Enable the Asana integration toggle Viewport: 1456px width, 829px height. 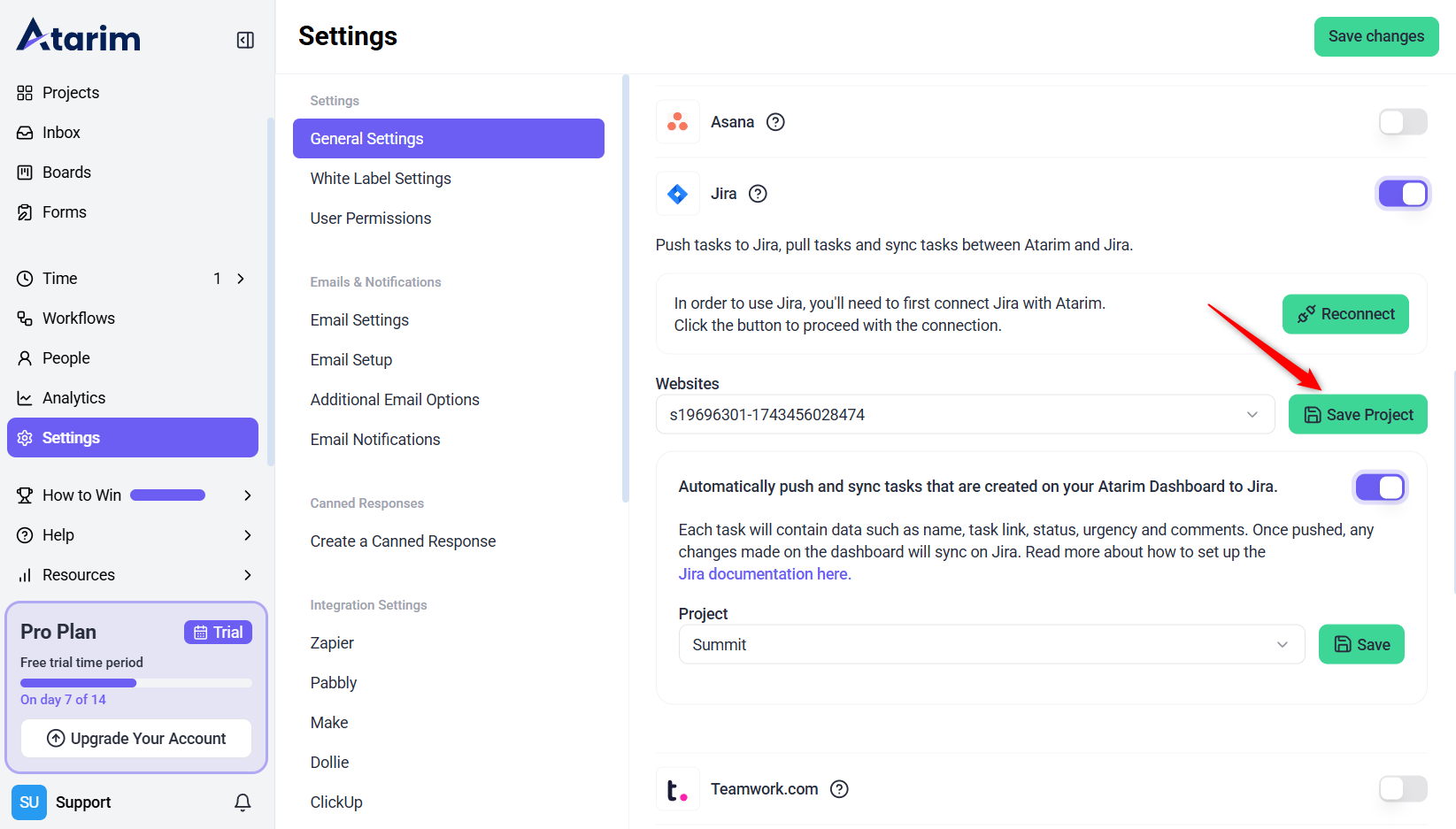(1402, 122)
